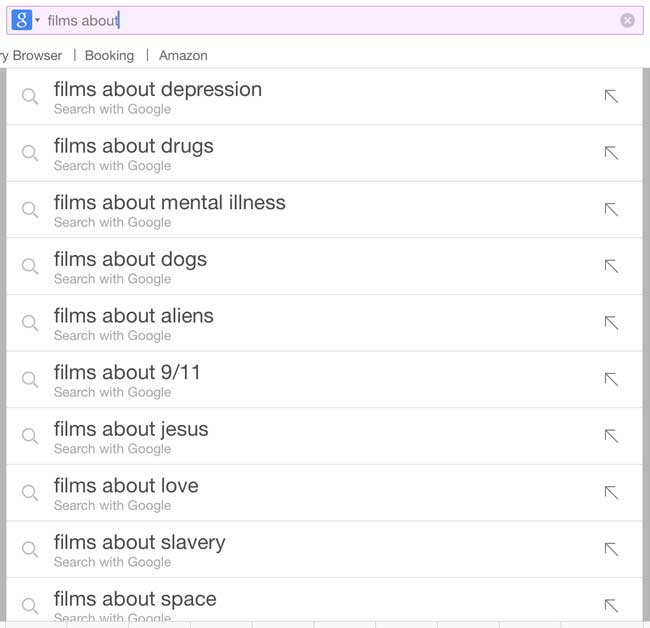This screenshot has height=628, width=650.
Task: Fill search with 'films about depression' arrow
Action: point(611,96)
